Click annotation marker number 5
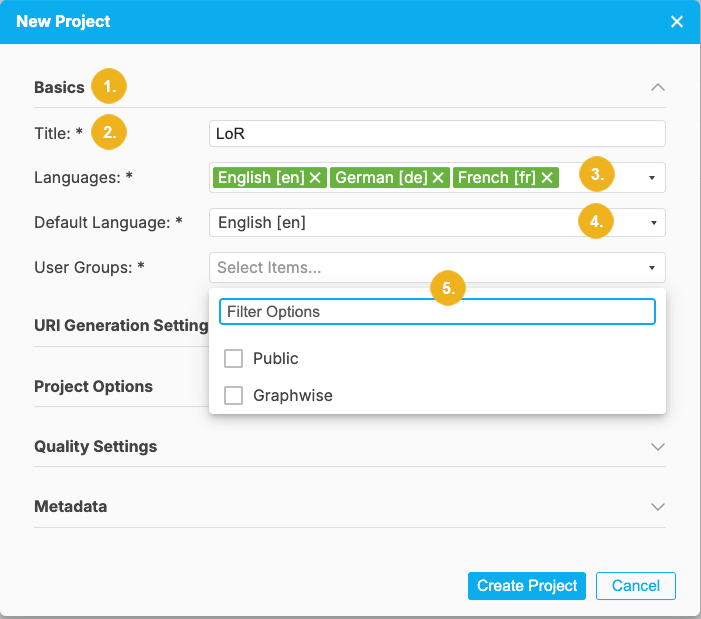The height and width of the screenshot is (619, 701). click(x=449, y=288)
